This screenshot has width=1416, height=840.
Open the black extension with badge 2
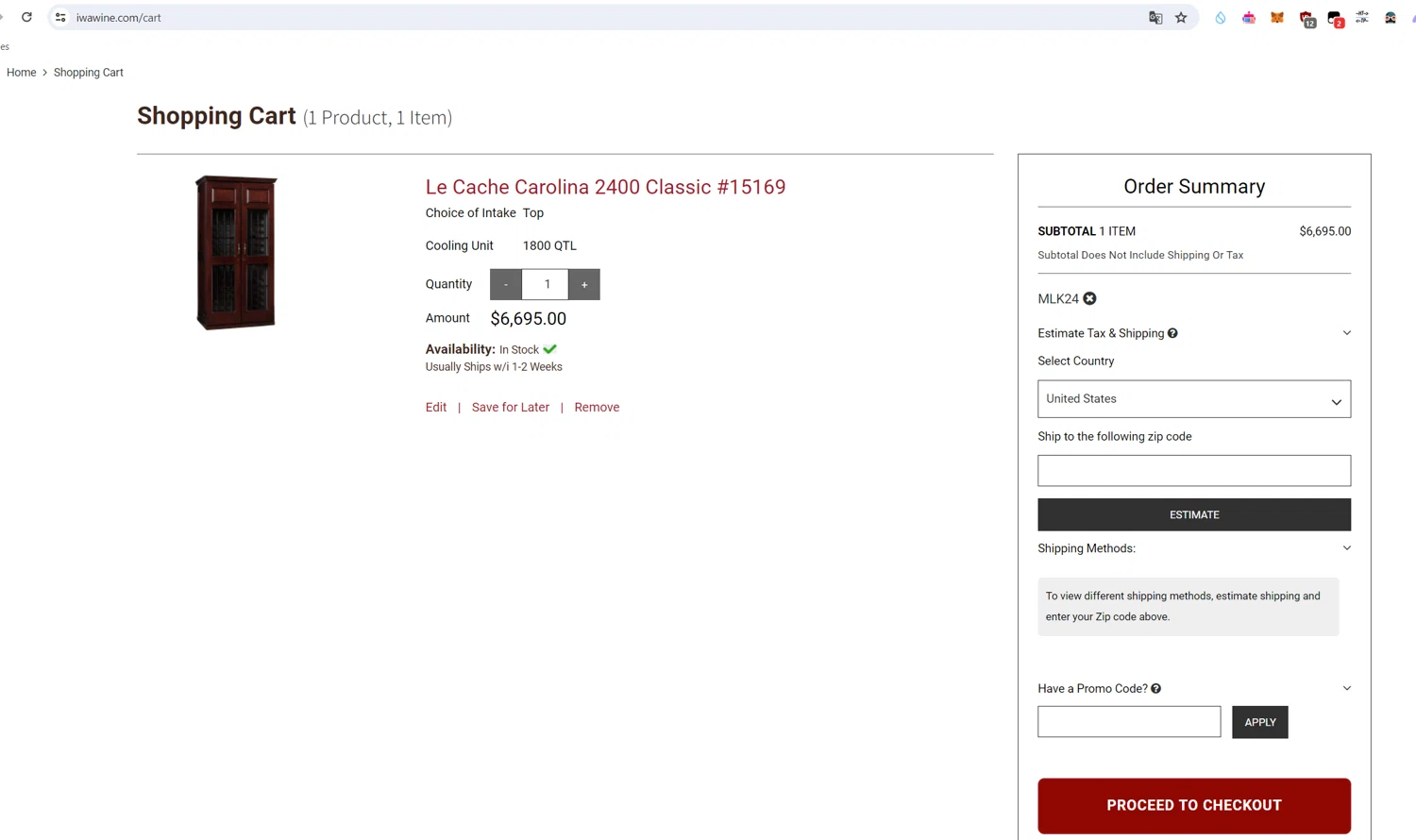(1335, 18)
